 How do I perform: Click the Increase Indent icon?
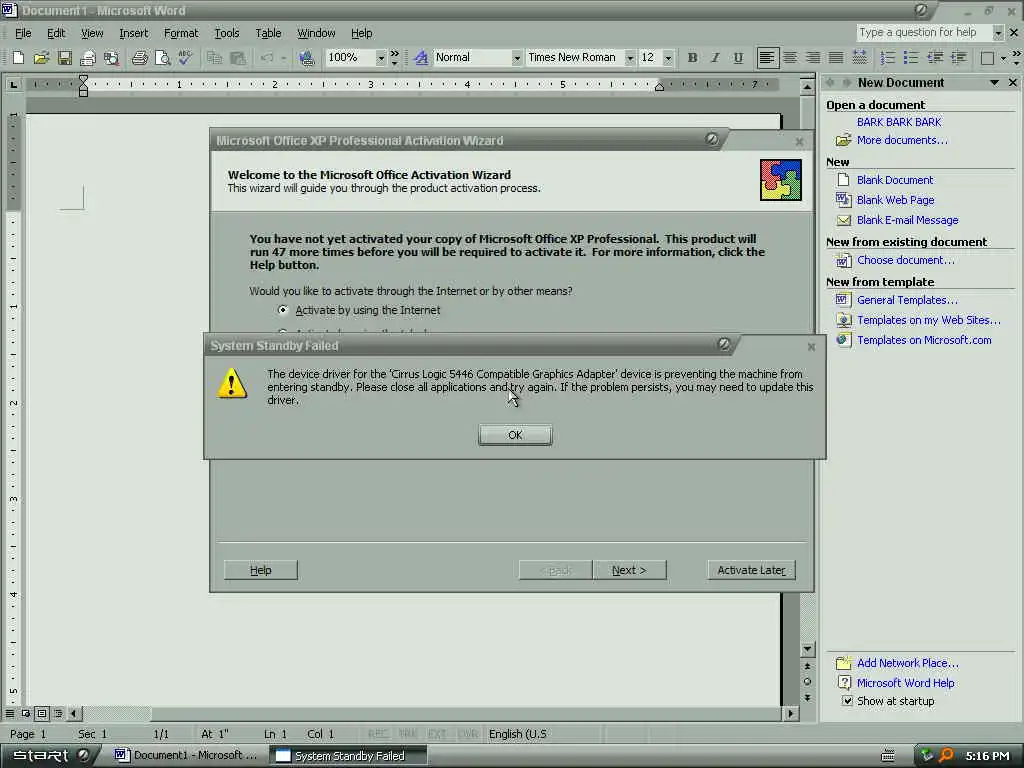[x=958, y=58]
